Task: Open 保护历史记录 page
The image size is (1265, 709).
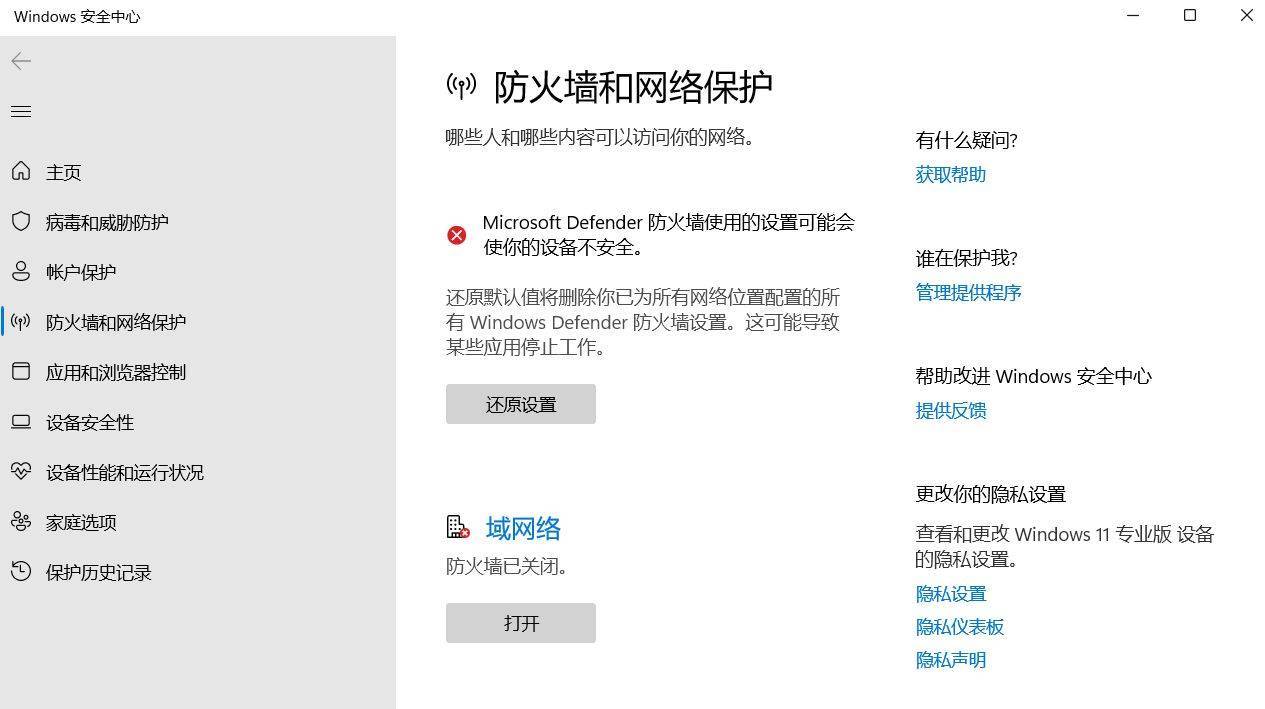Action: tap(99, 572)
